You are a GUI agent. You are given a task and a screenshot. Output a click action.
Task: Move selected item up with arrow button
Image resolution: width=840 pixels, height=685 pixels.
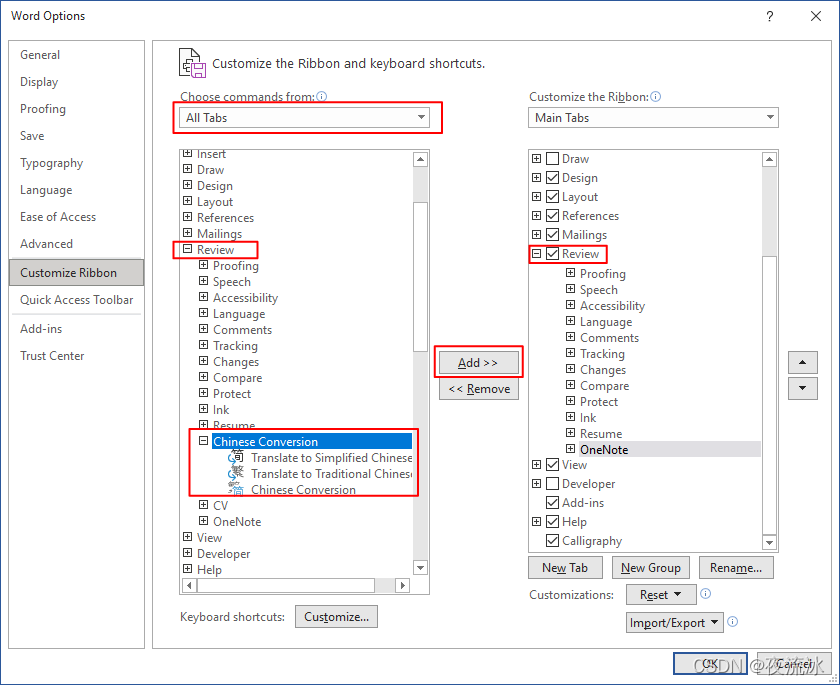[x=802, y=363]
